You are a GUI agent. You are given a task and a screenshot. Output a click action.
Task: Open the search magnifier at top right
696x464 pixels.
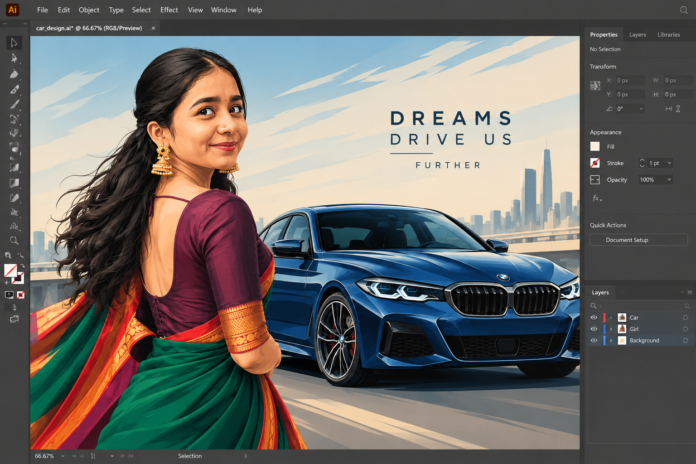tap(684, 10)
